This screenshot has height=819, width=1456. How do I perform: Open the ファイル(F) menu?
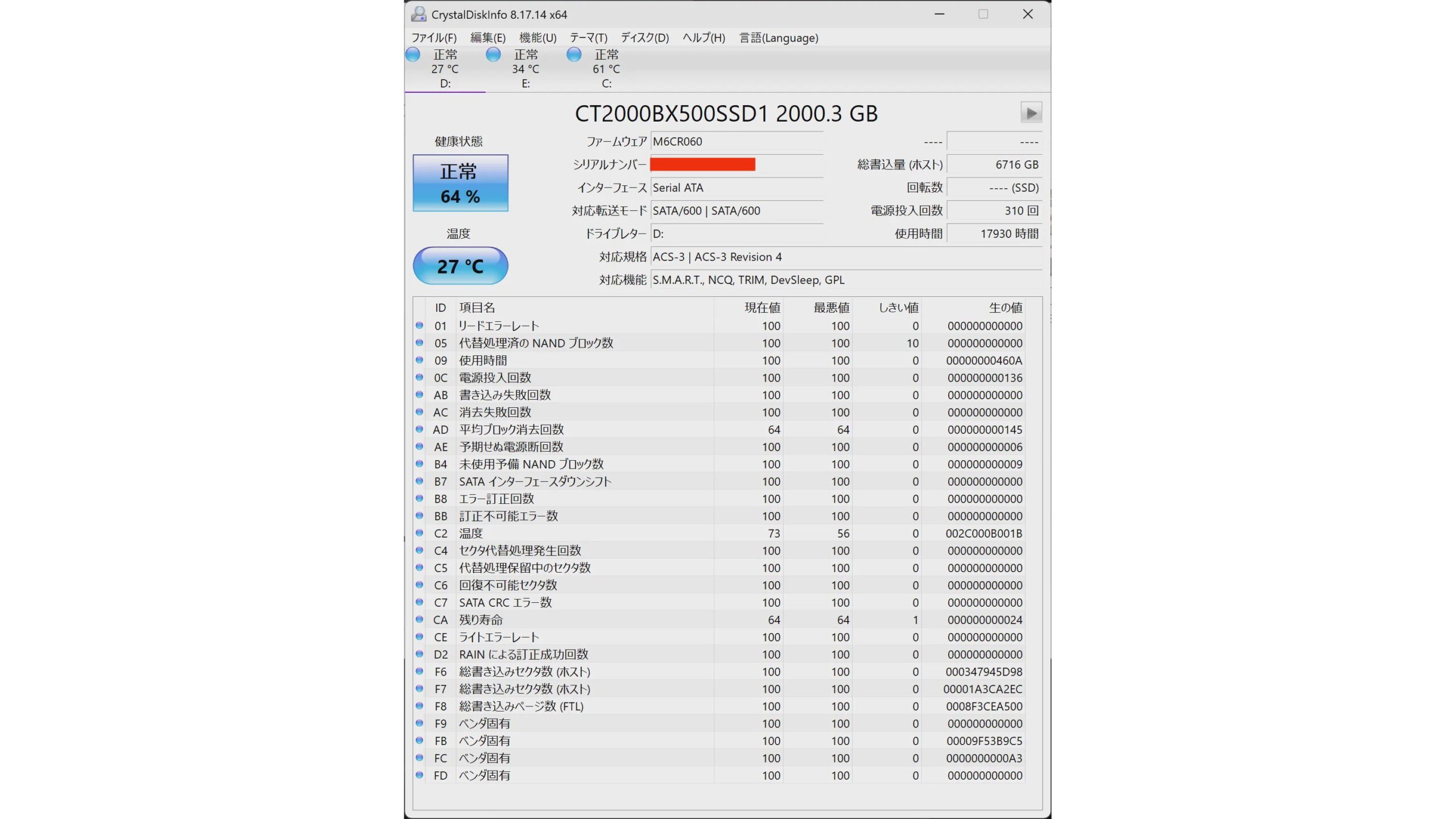(x=434, y=38)
